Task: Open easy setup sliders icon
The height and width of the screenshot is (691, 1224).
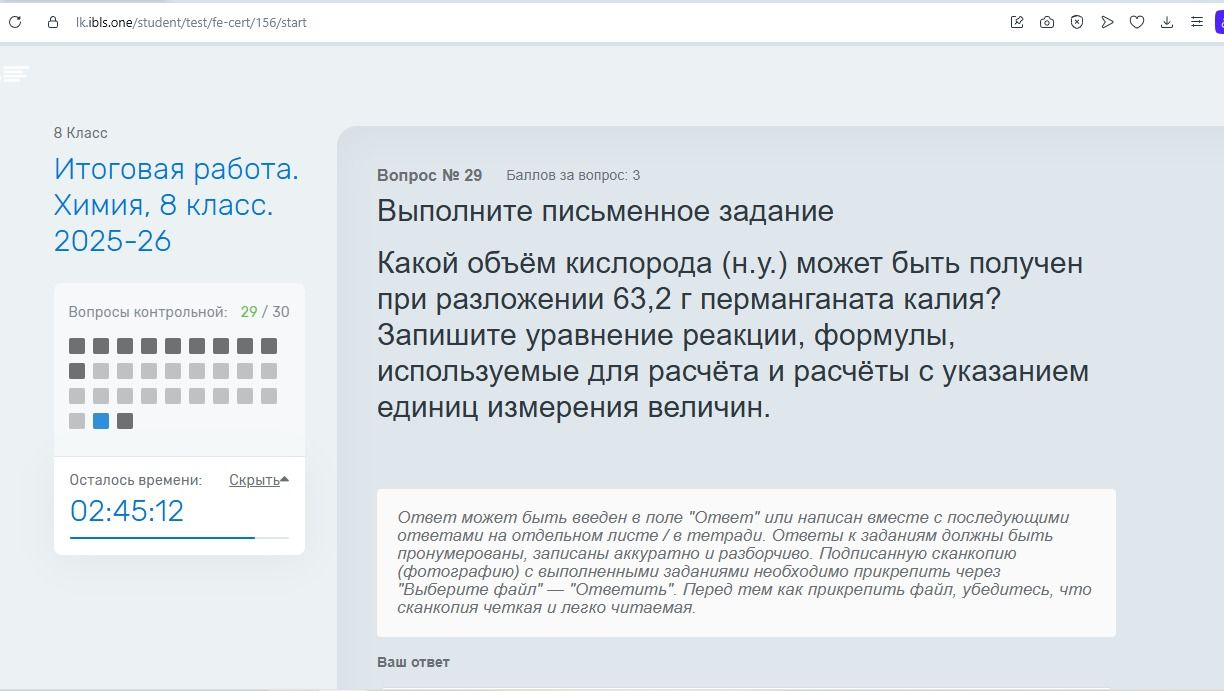Action: click(1197, 22)
